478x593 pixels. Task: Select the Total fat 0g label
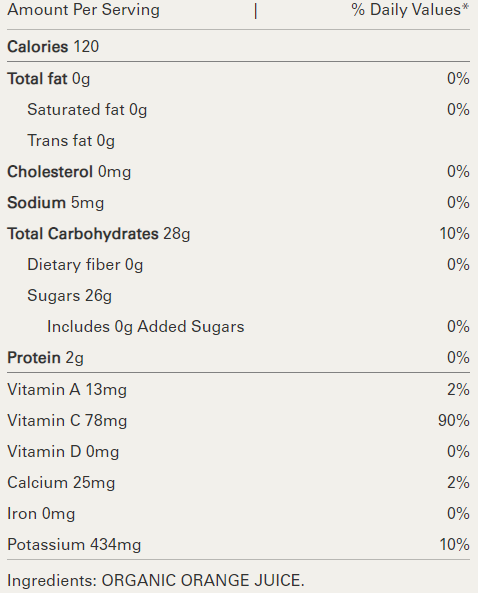coord(48,79)
